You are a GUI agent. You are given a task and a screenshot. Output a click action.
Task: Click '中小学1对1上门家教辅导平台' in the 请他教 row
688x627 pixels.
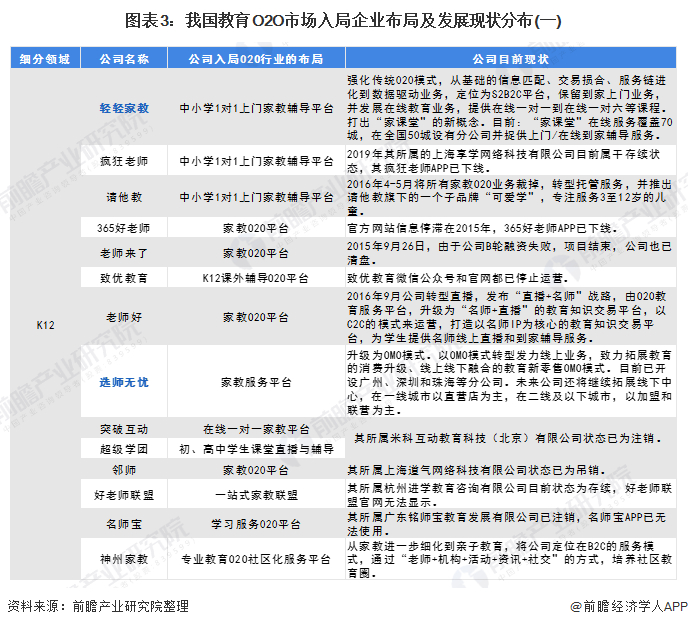[256, 197]
